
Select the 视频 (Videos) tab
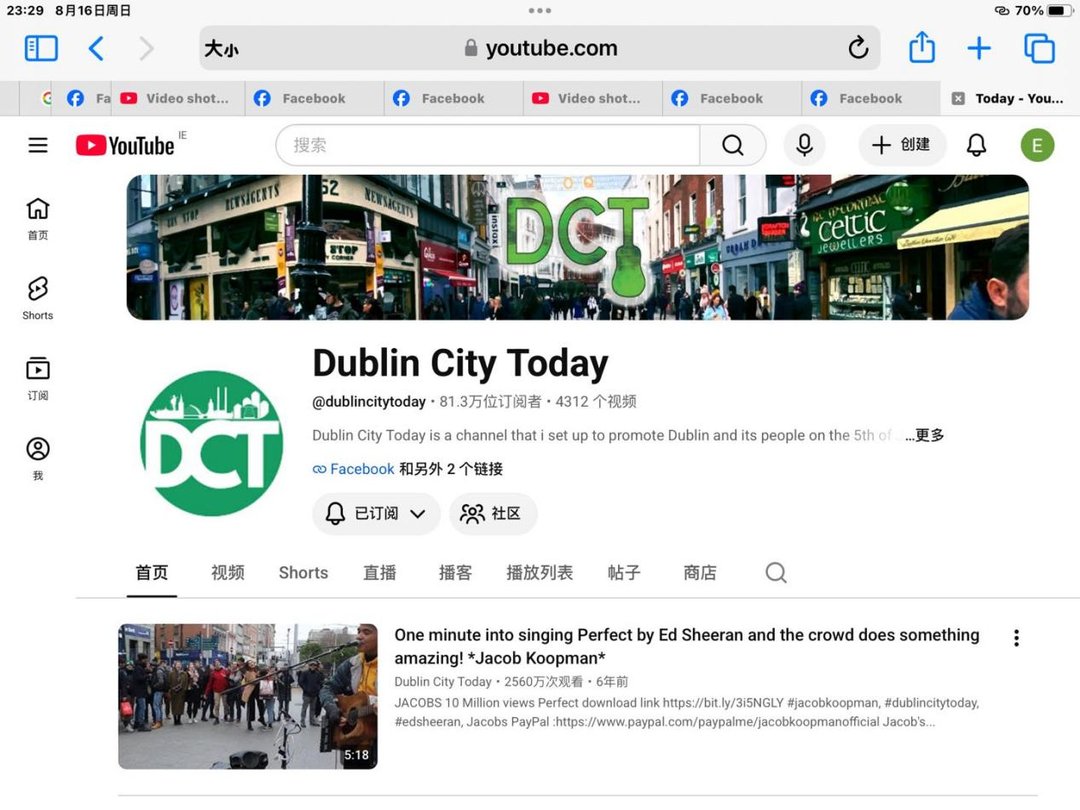tap(227, 573)
